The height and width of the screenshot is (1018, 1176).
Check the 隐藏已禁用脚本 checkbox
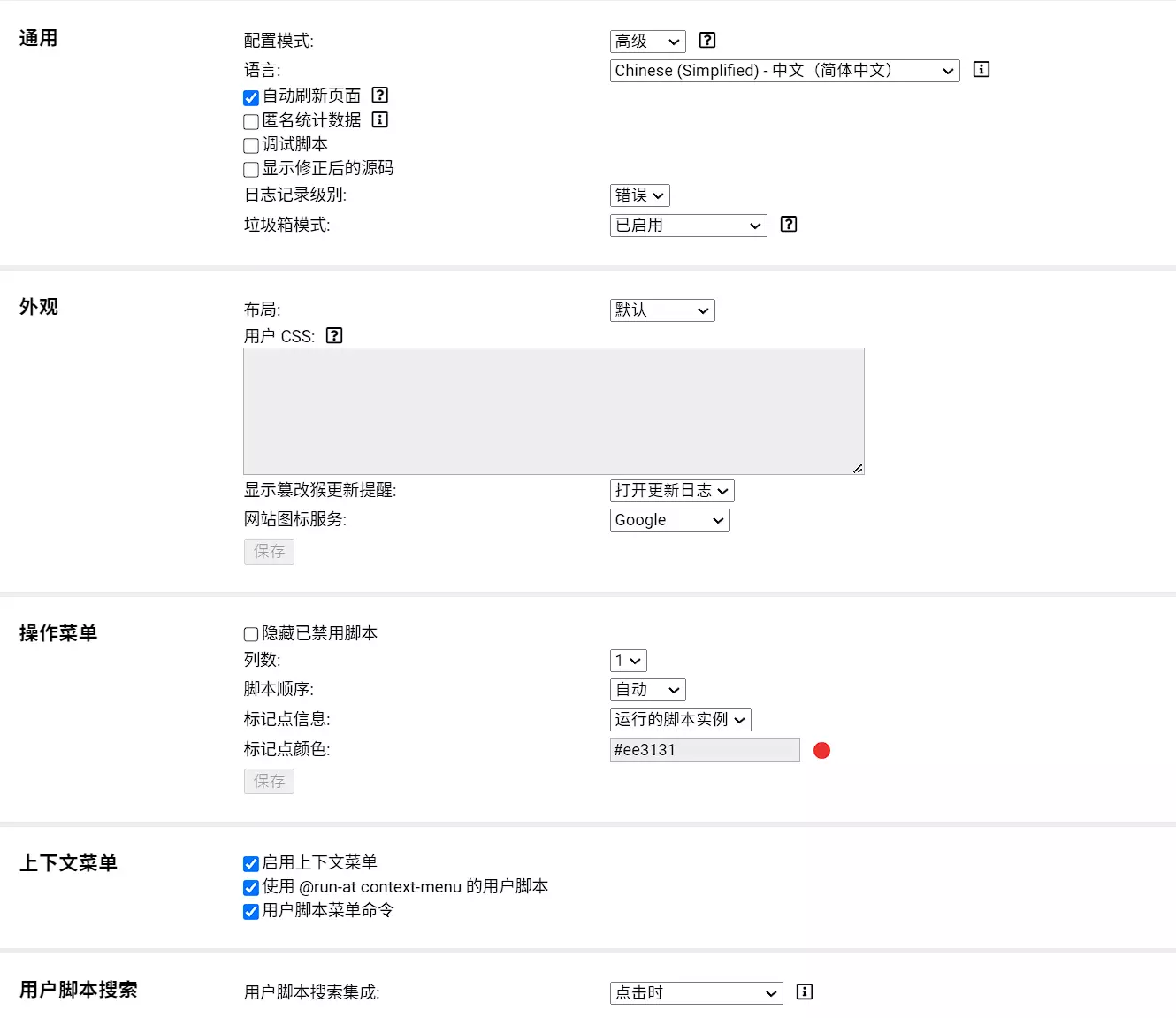pos(251,634)
